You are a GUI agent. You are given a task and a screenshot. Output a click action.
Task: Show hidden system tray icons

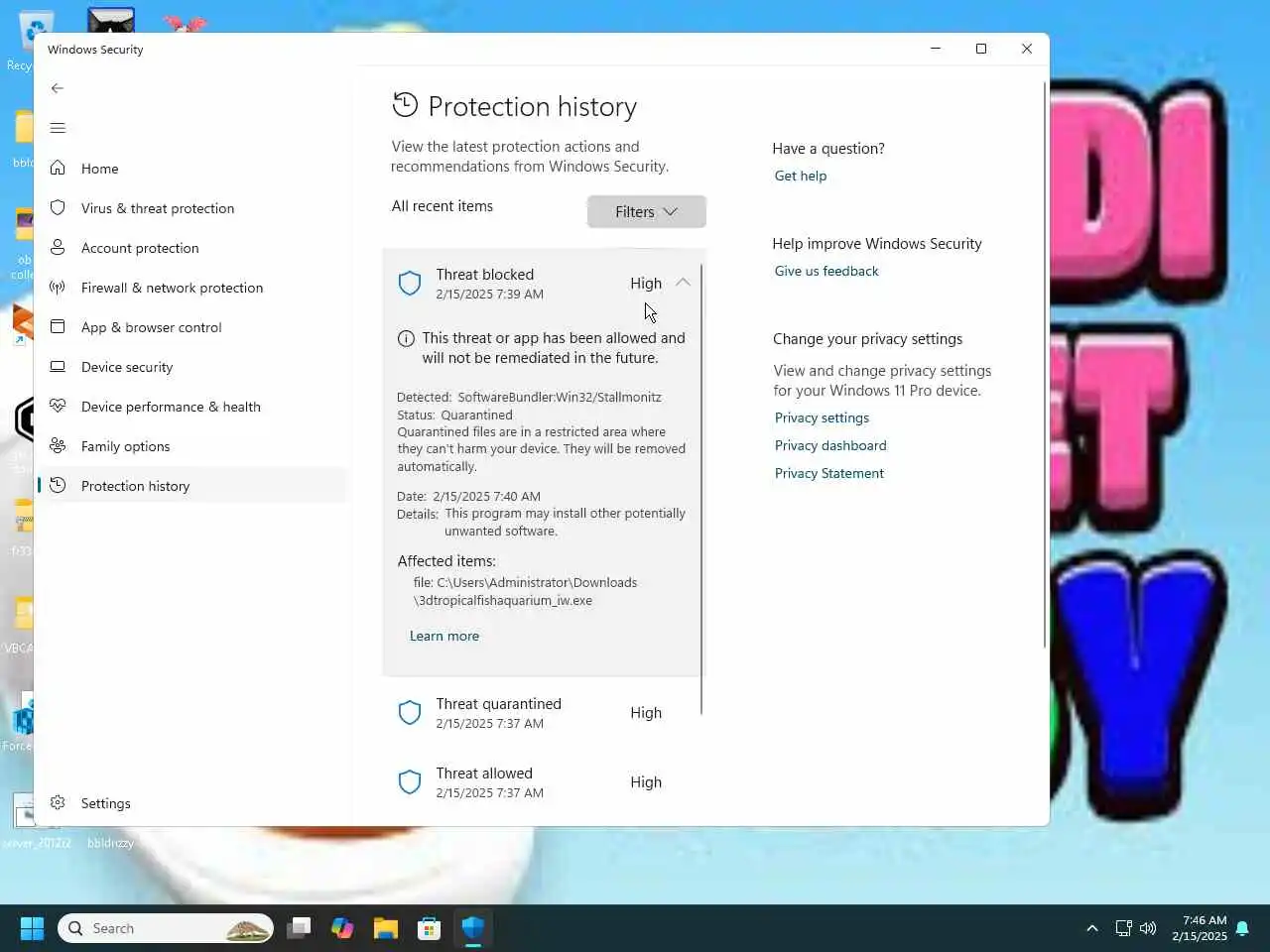tap(1092, 928)
